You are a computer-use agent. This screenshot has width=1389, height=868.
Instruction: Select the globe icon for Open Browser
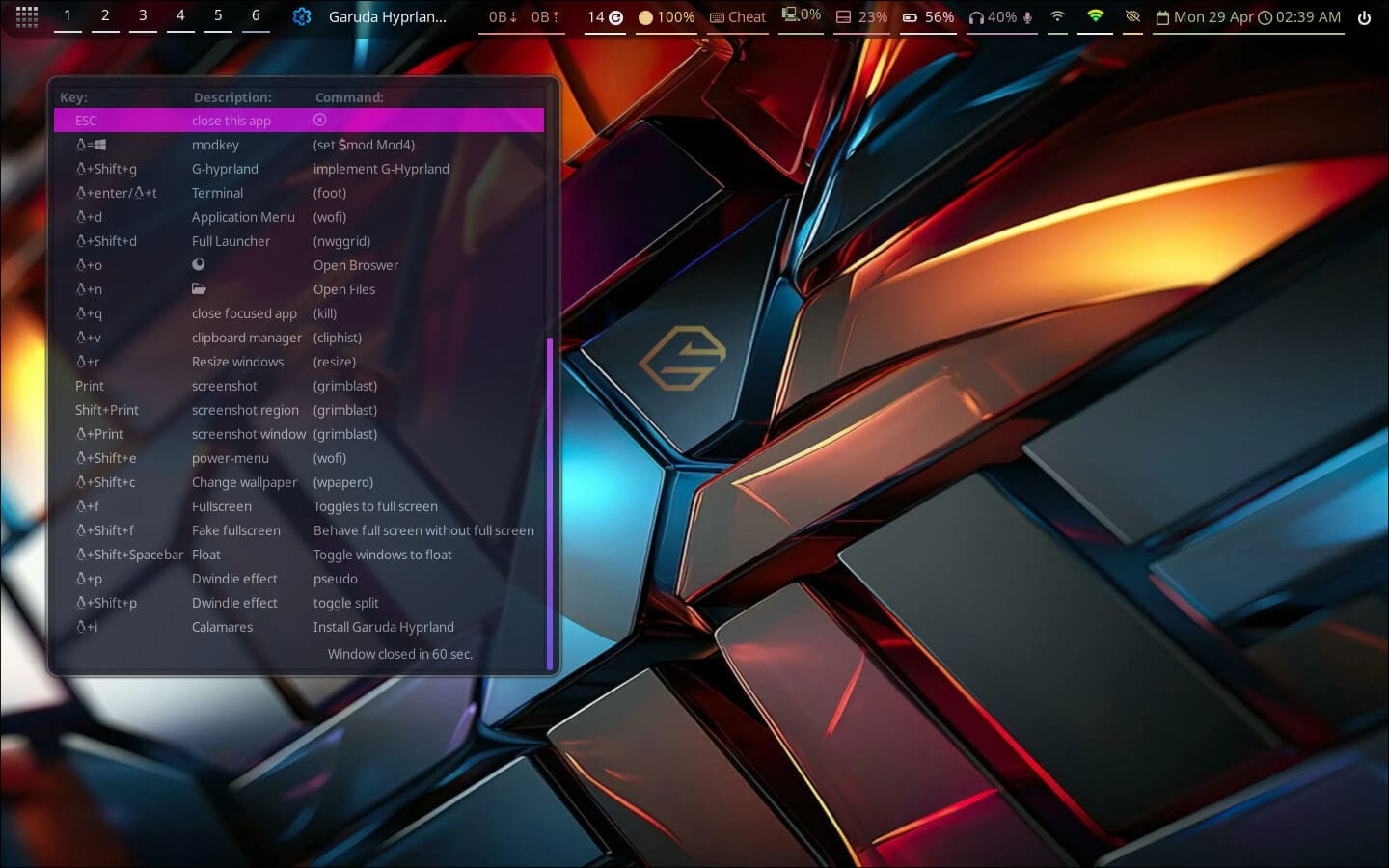click(199, 264)
